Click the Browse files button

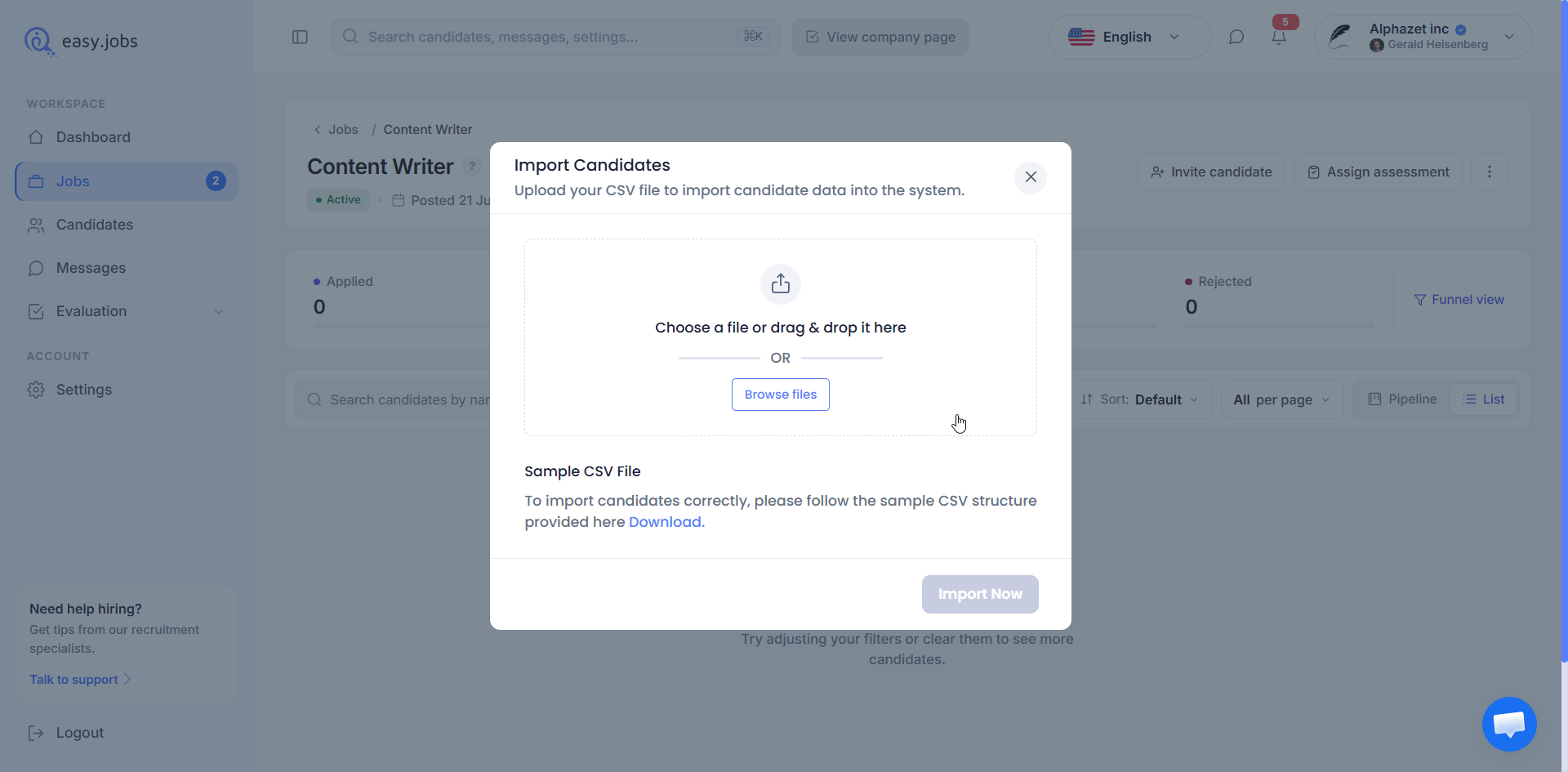click(x=781, y=395)
